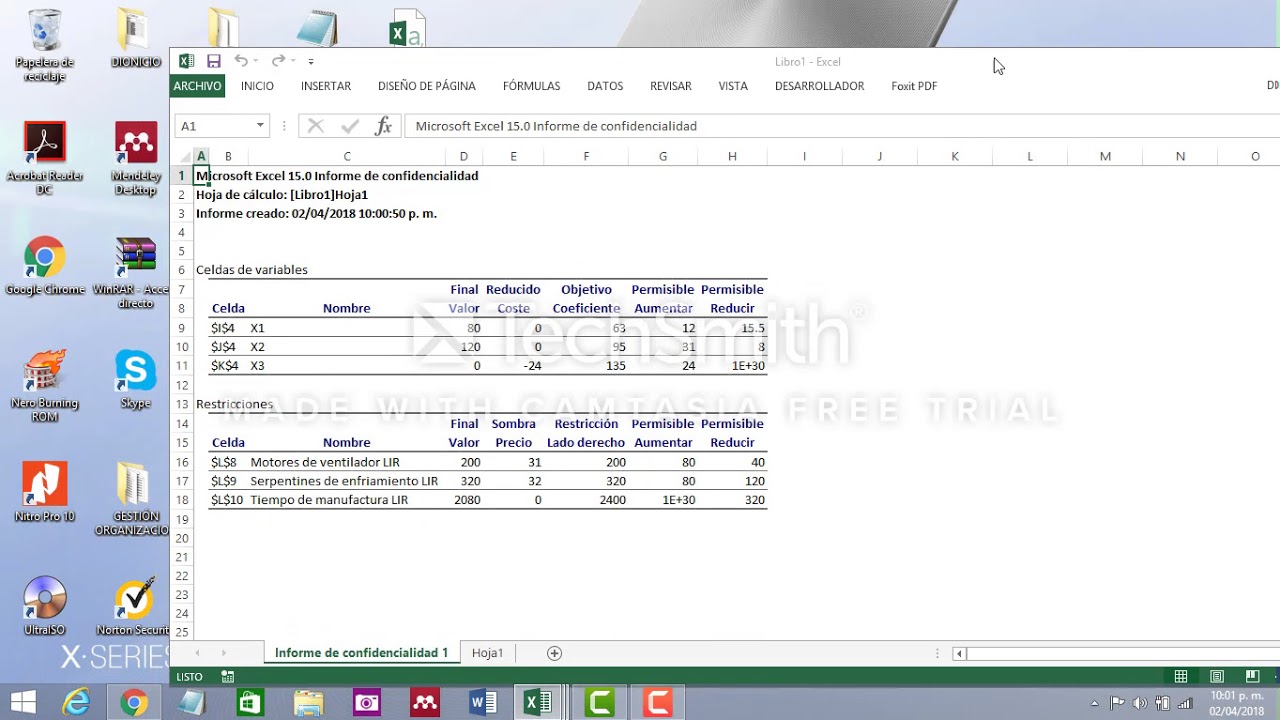Click into the formula bar text
The image size is (1280, 720).
(840, 126)
